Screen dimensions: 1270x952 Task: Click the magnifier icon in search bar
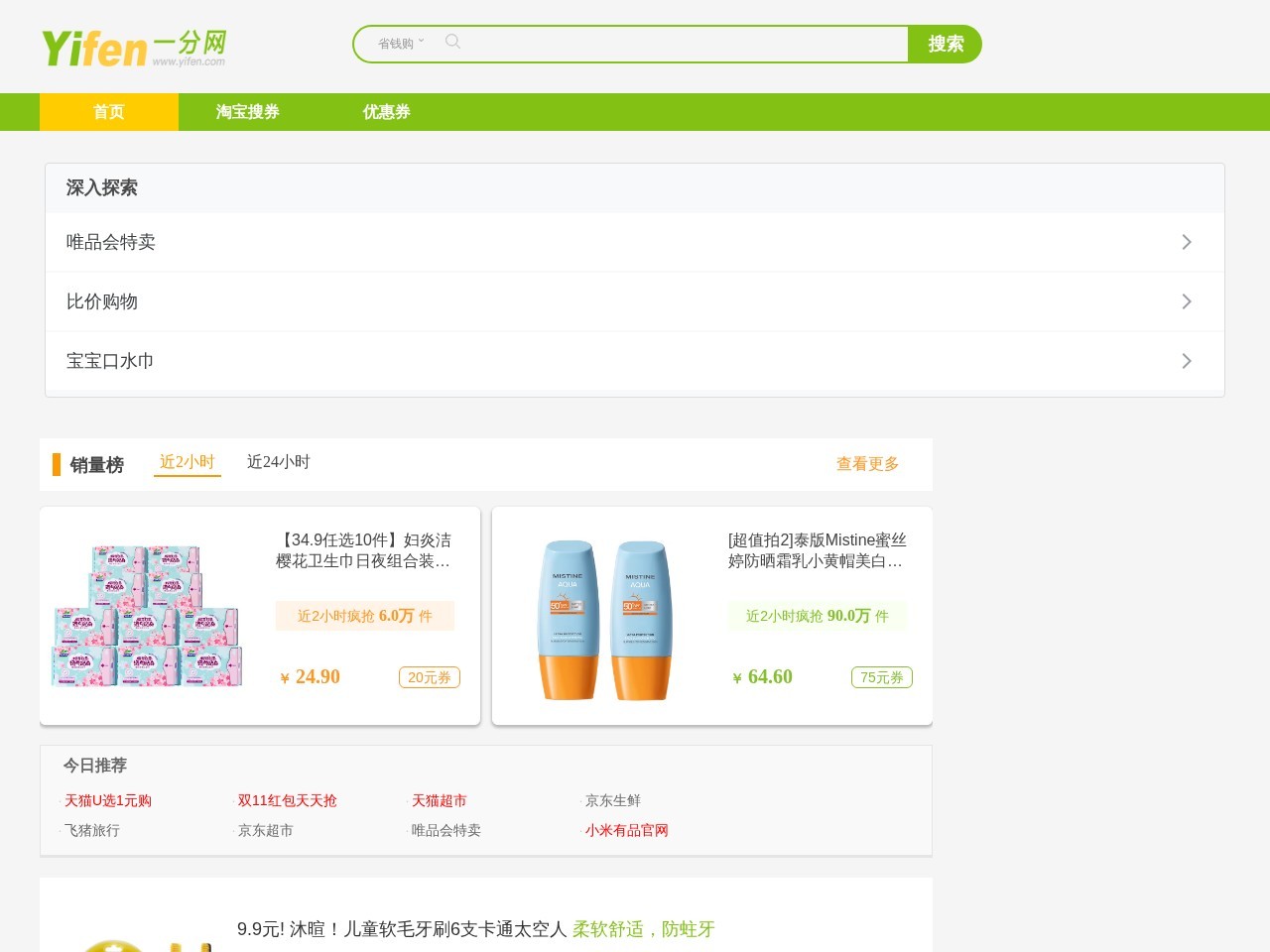pyautogui.click(x=452, y=42)
